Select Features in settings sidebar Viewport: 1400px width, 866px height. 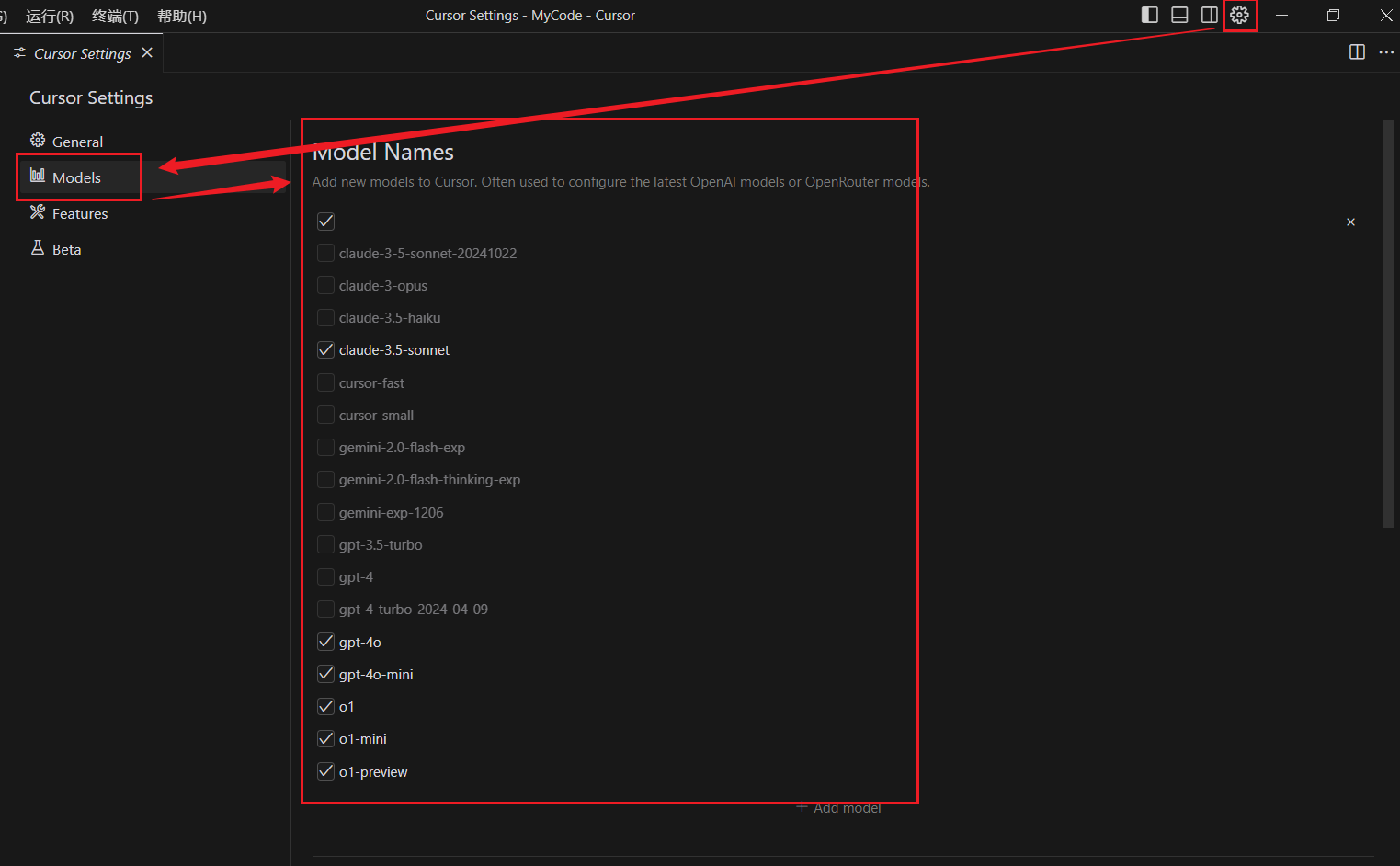tap(80, 213)
